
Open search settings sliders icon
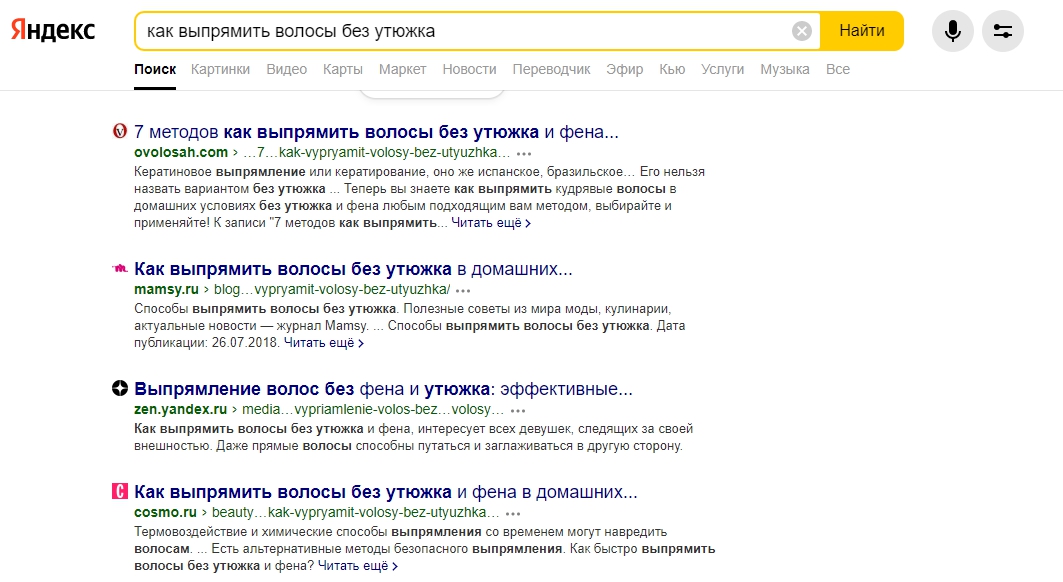[x=1003, y=31]
